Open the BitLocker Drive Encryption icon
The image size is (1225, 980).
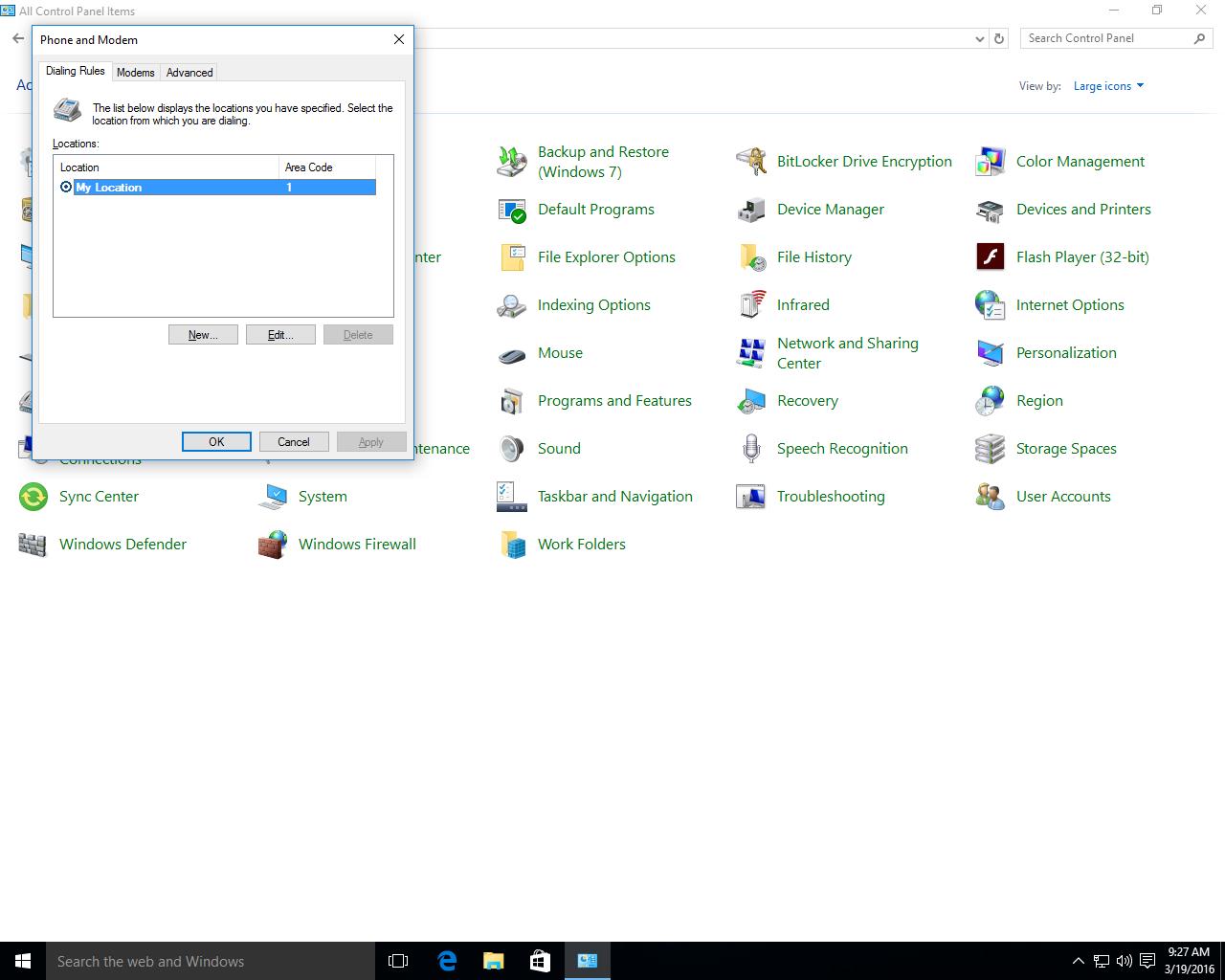tap(751, 162)
